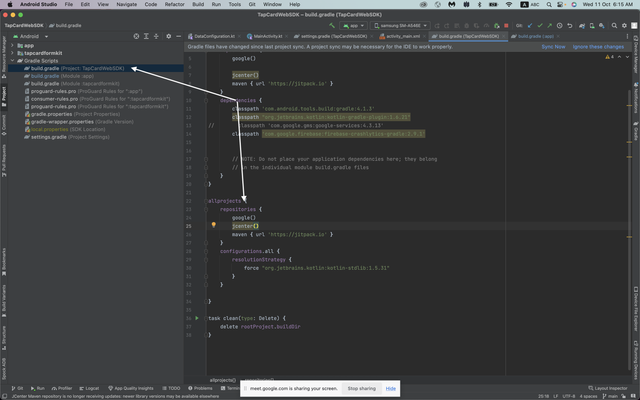This screenshot has height=400, width=640.
Task: Click the Sync Now link
Action: point(553,47)
